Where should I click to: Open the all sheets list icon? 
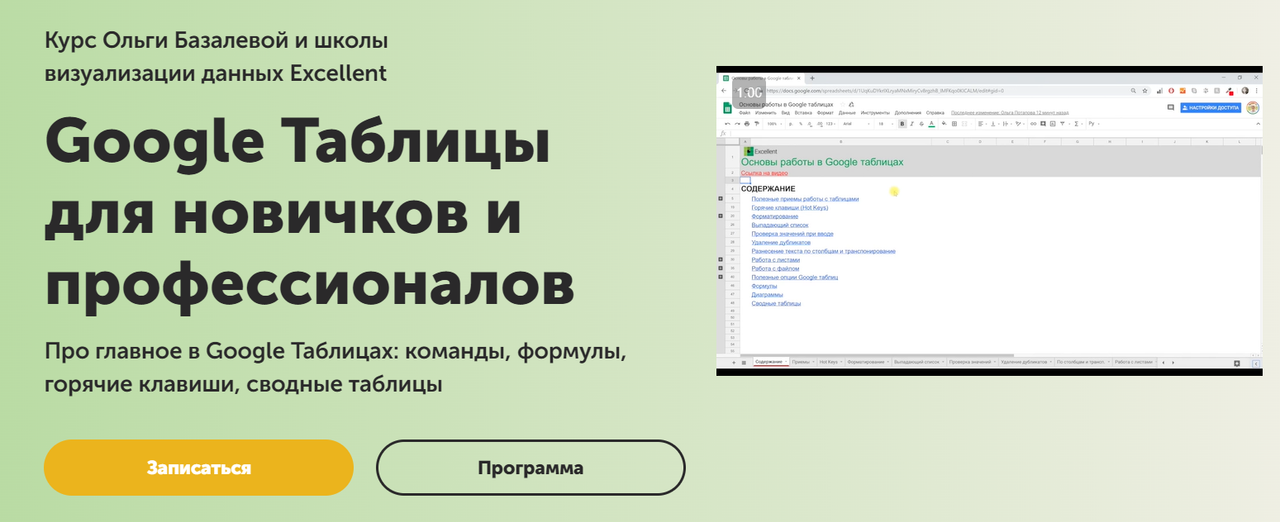point(744,362)
